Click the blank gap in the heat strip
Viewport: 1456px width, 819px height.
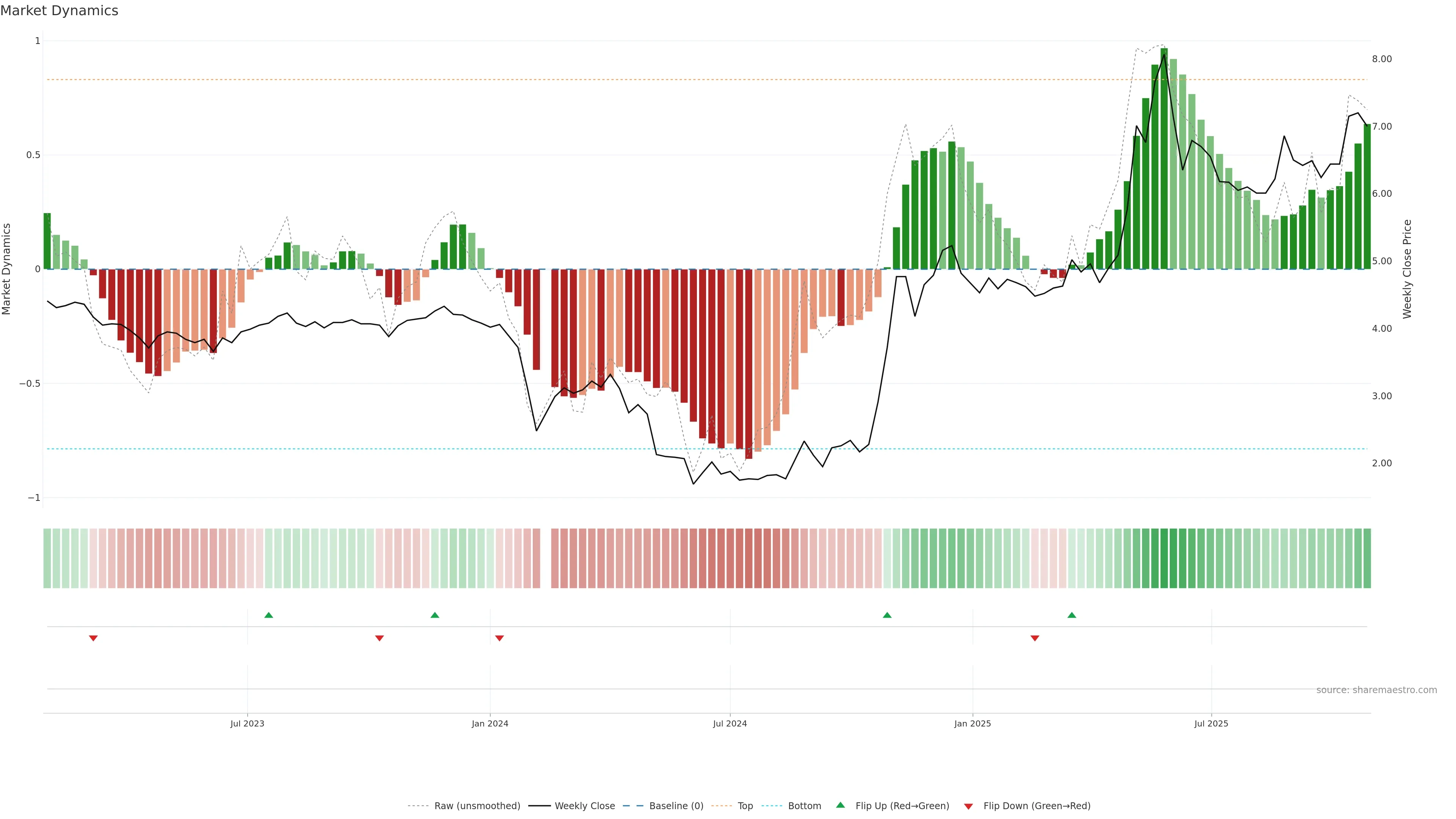tap(546, 558)
